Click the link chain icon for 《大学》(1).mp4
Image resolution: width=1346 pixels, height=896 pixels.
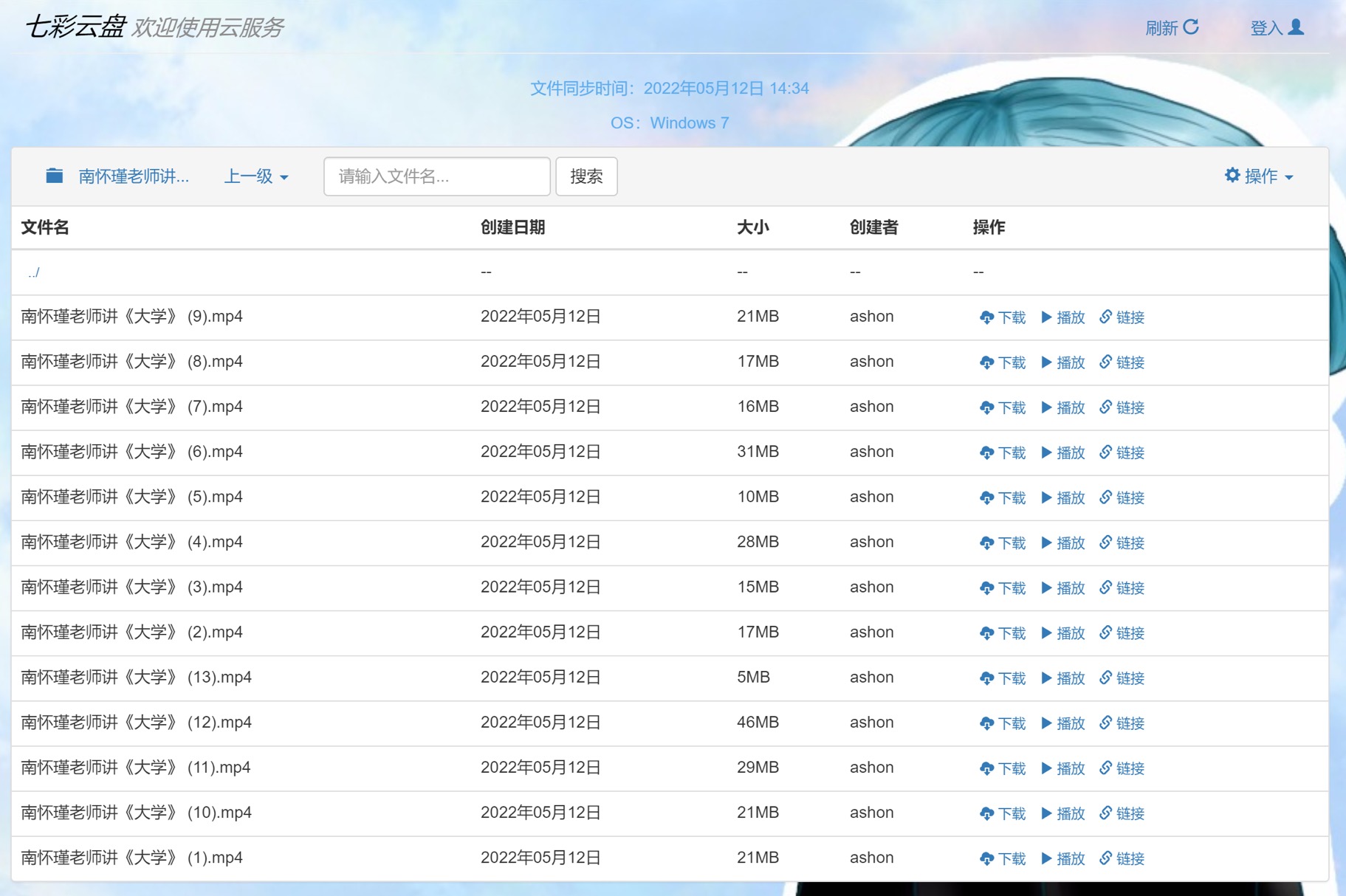tap(1105, 858)
